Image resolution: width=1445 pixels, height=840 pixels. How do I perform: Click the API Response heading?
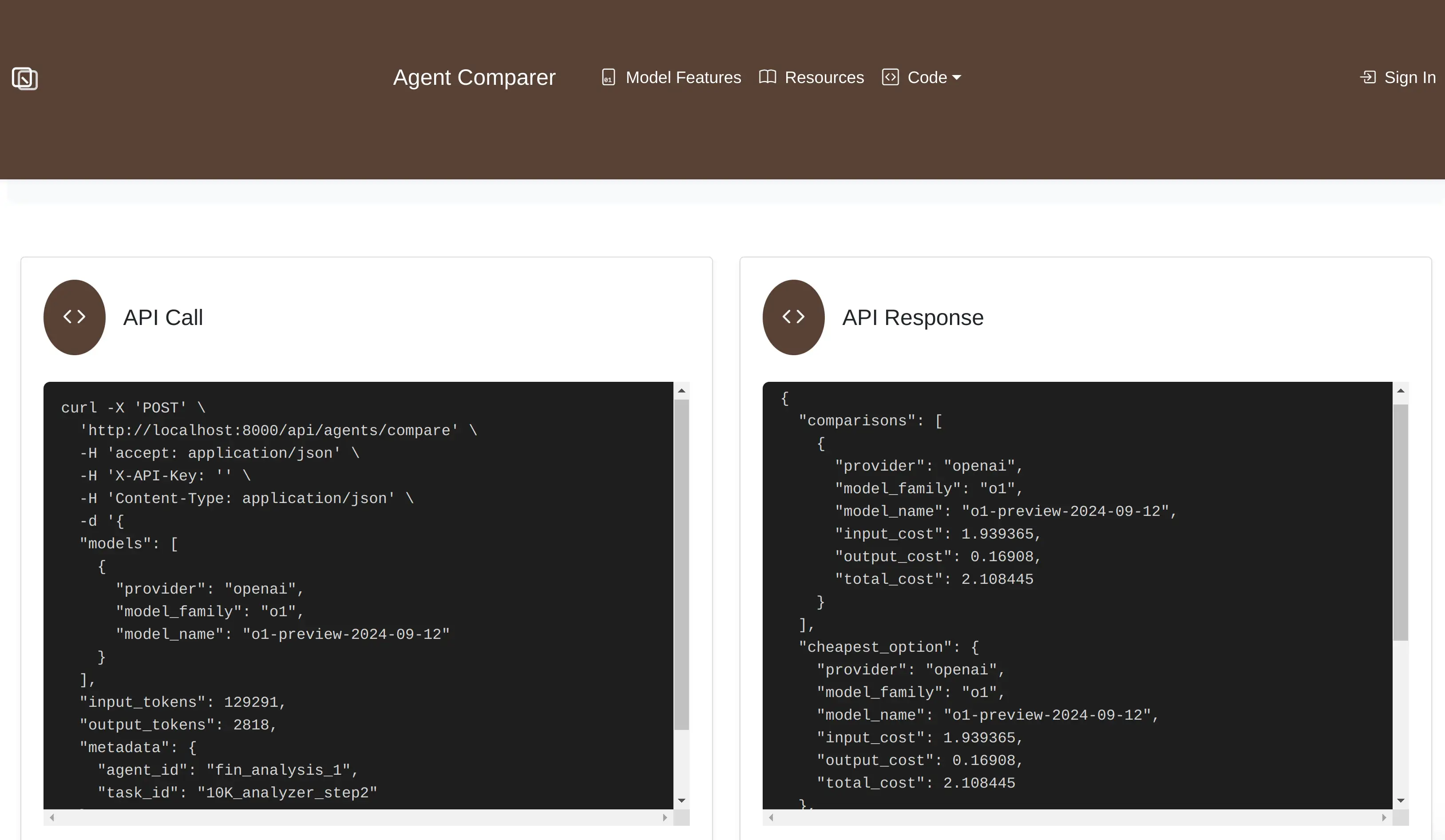coord(913,317)
